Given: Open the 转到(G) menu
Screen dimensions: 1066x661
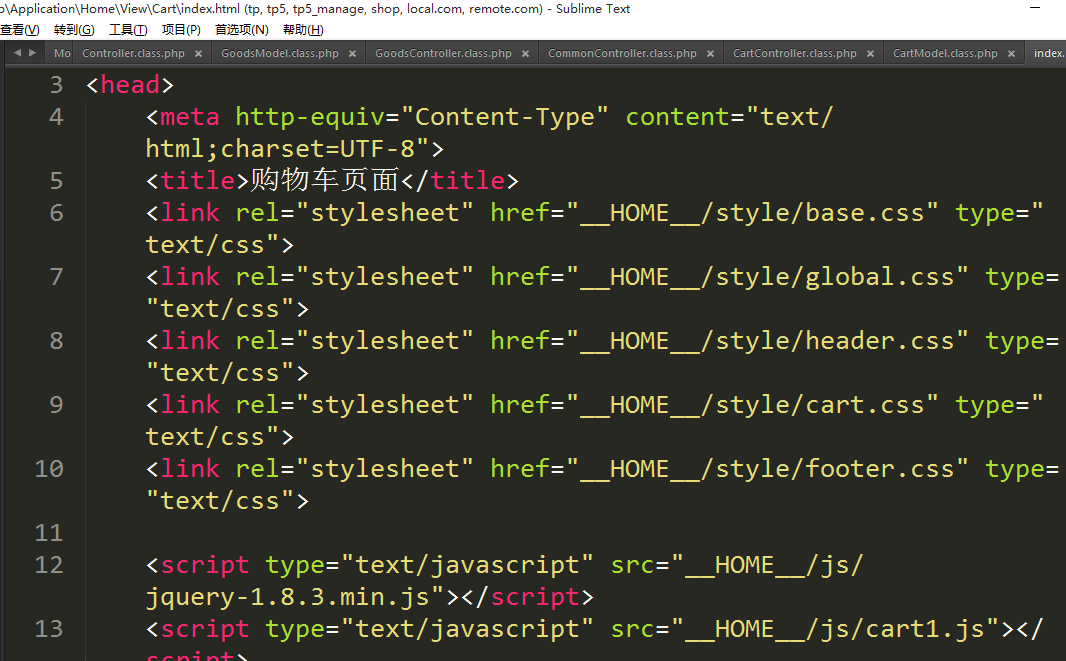Looking at the screenshot, I should pyautogui.click(x=74, y=30).
